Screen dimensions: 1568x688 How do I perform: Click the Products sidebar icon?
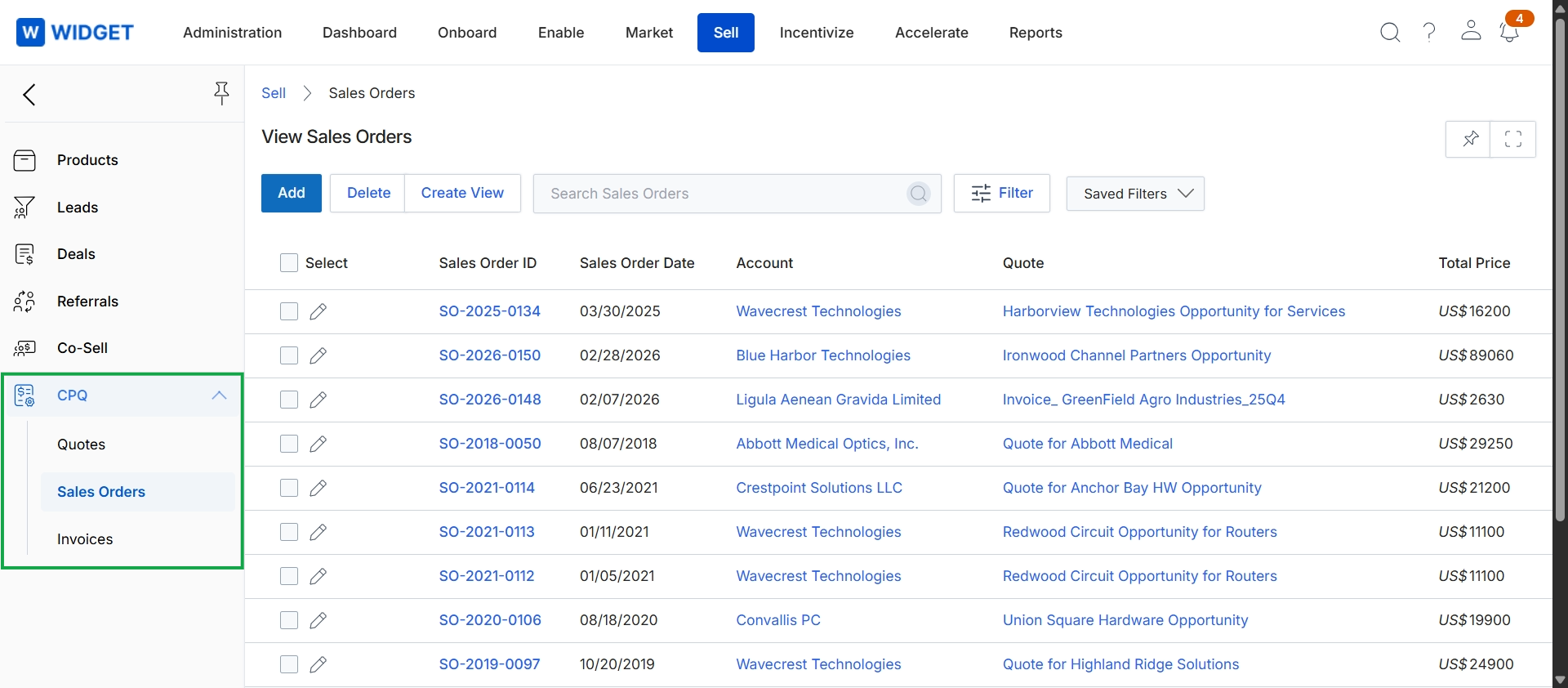tap(25, 160)
